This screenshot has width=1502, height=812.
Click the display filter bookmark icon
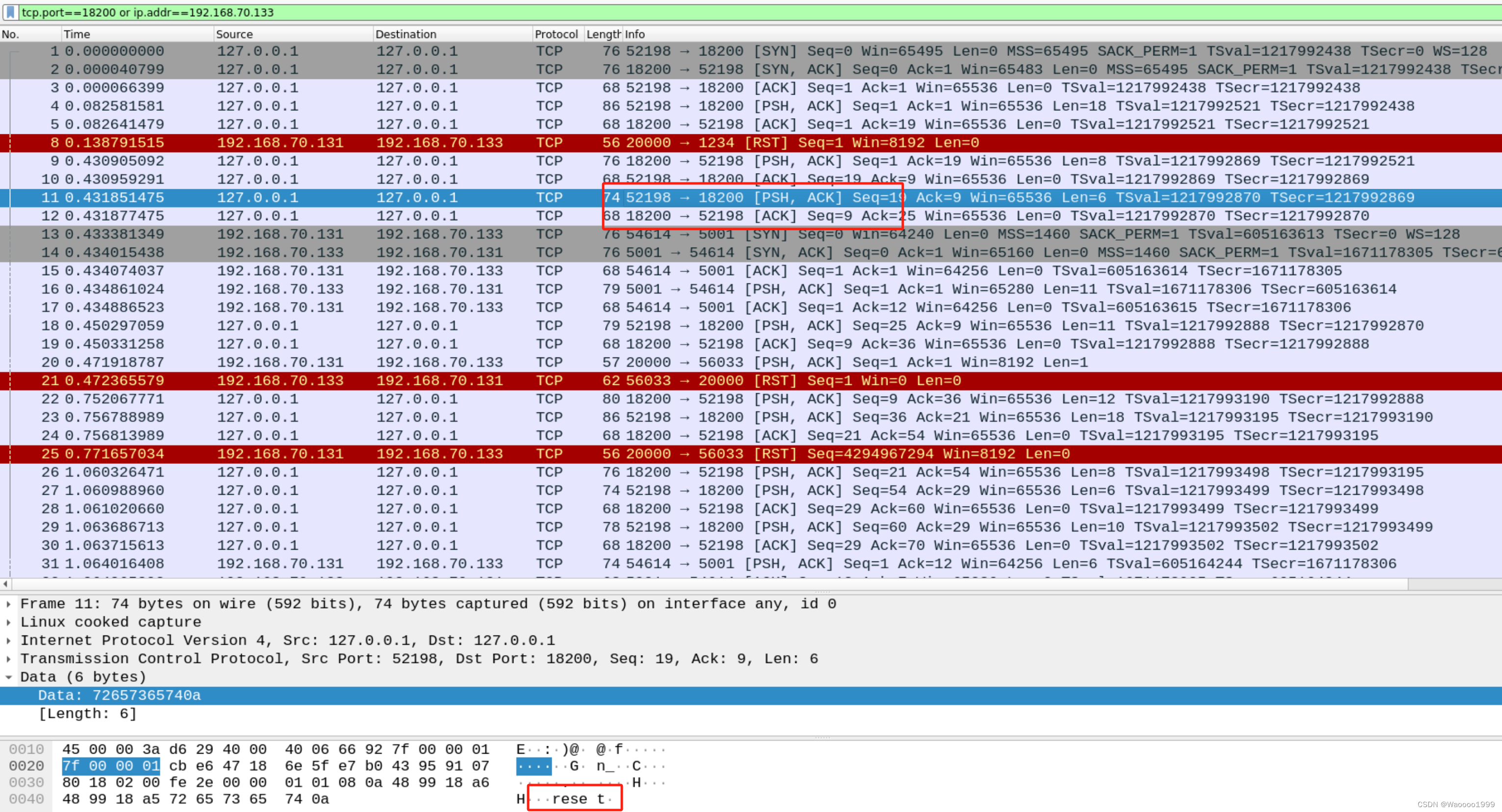(x=10, y=12)
